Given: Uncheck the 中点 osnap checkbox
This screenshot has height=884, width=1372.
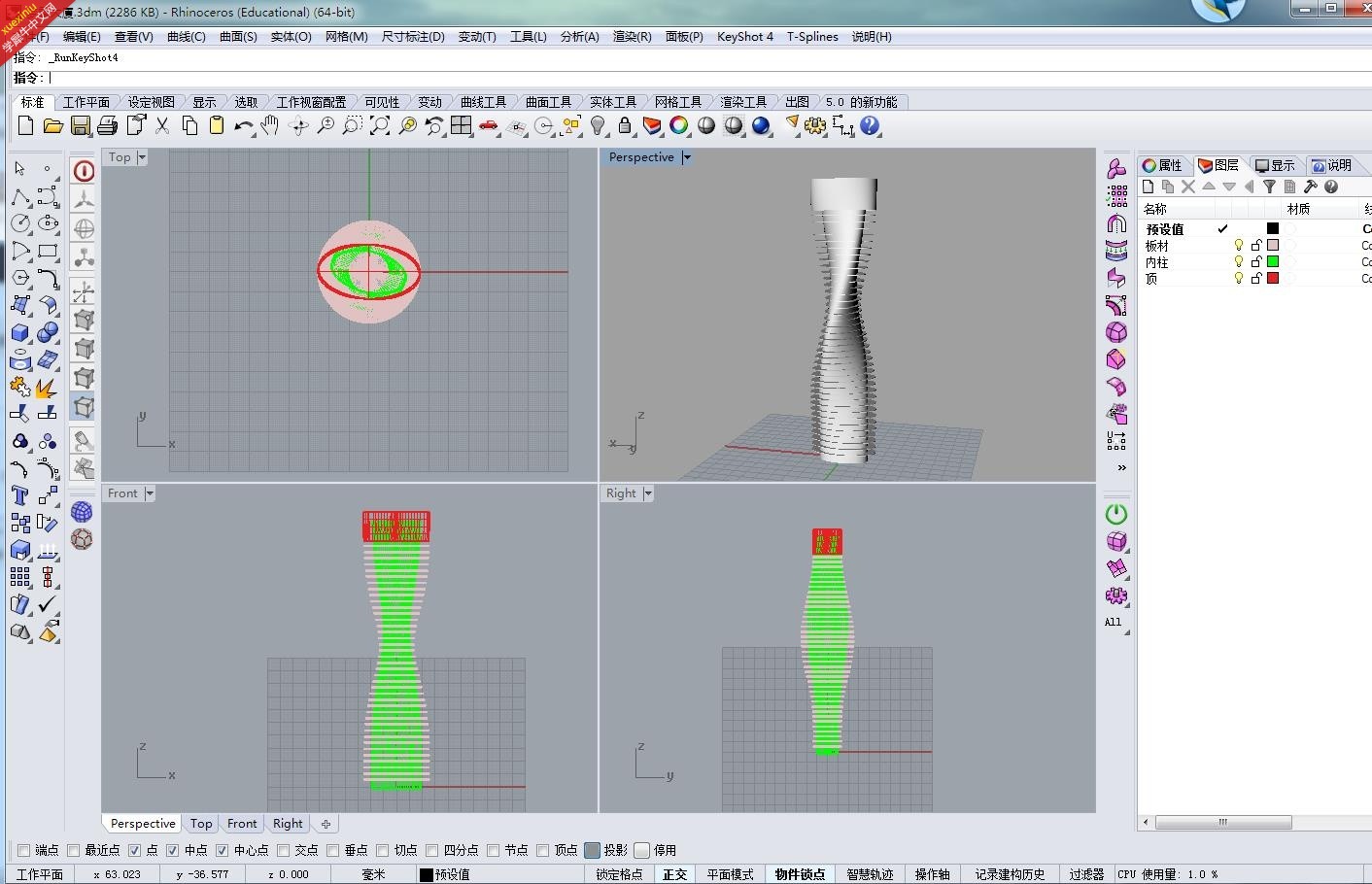Looking at the screenshot, I should [172, 850].
